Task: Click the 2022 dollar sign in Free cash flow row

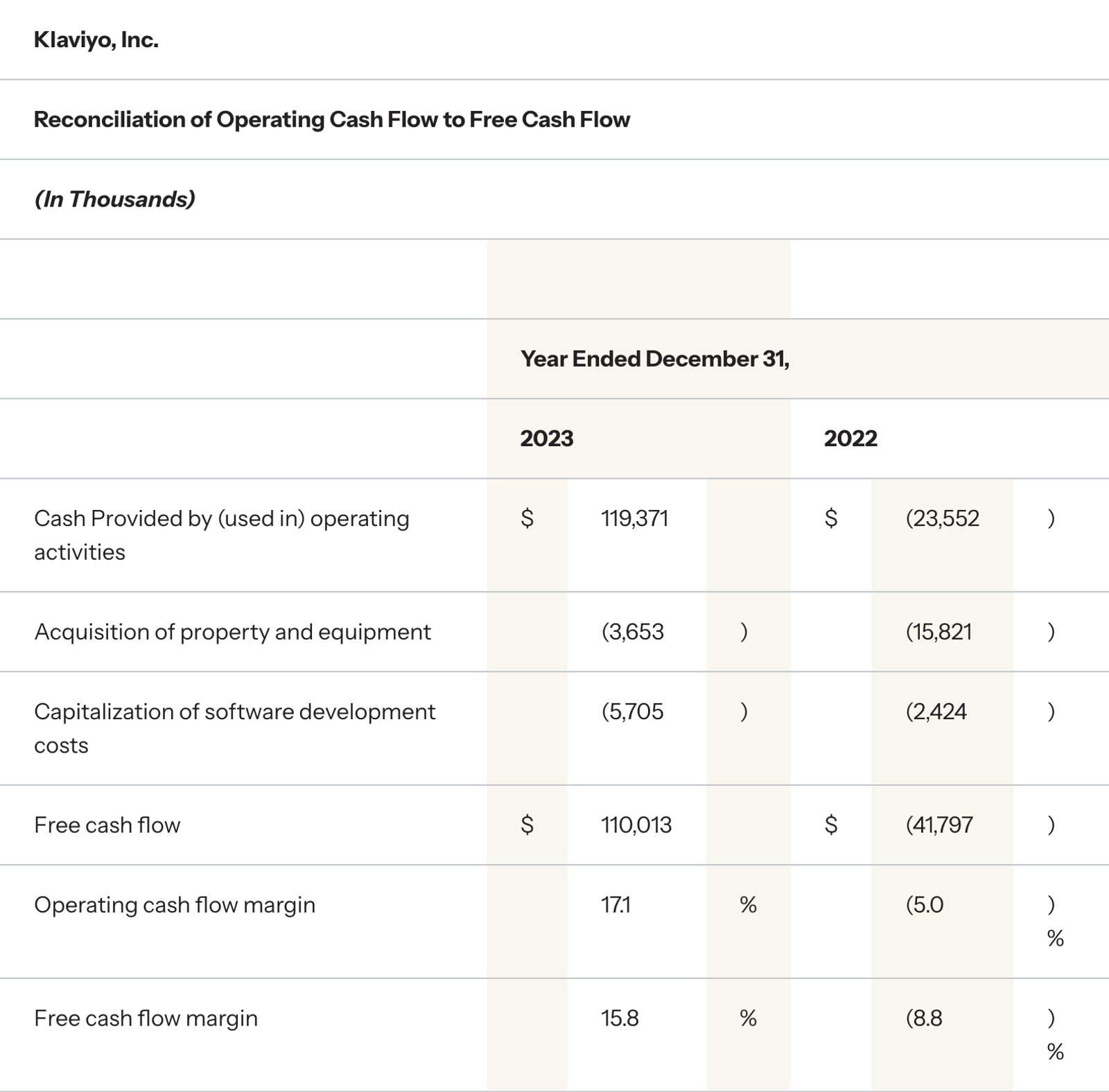Action: [x=831, y=825]
